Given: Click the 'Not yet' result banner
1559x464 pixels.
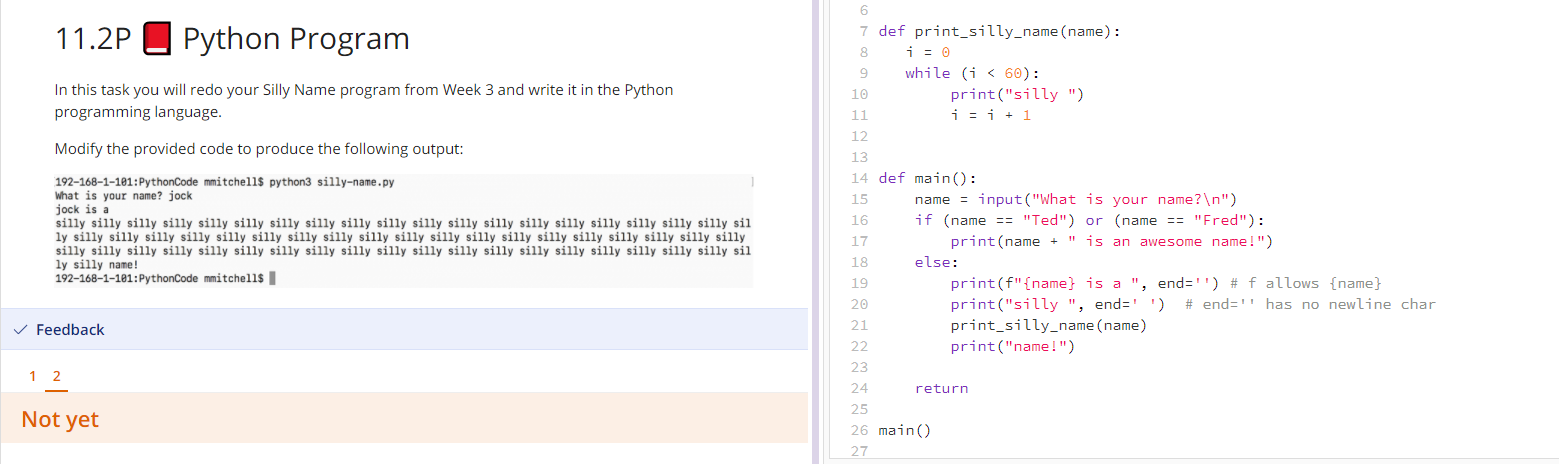Looking at the screenshot, I should tap(404, 418).
